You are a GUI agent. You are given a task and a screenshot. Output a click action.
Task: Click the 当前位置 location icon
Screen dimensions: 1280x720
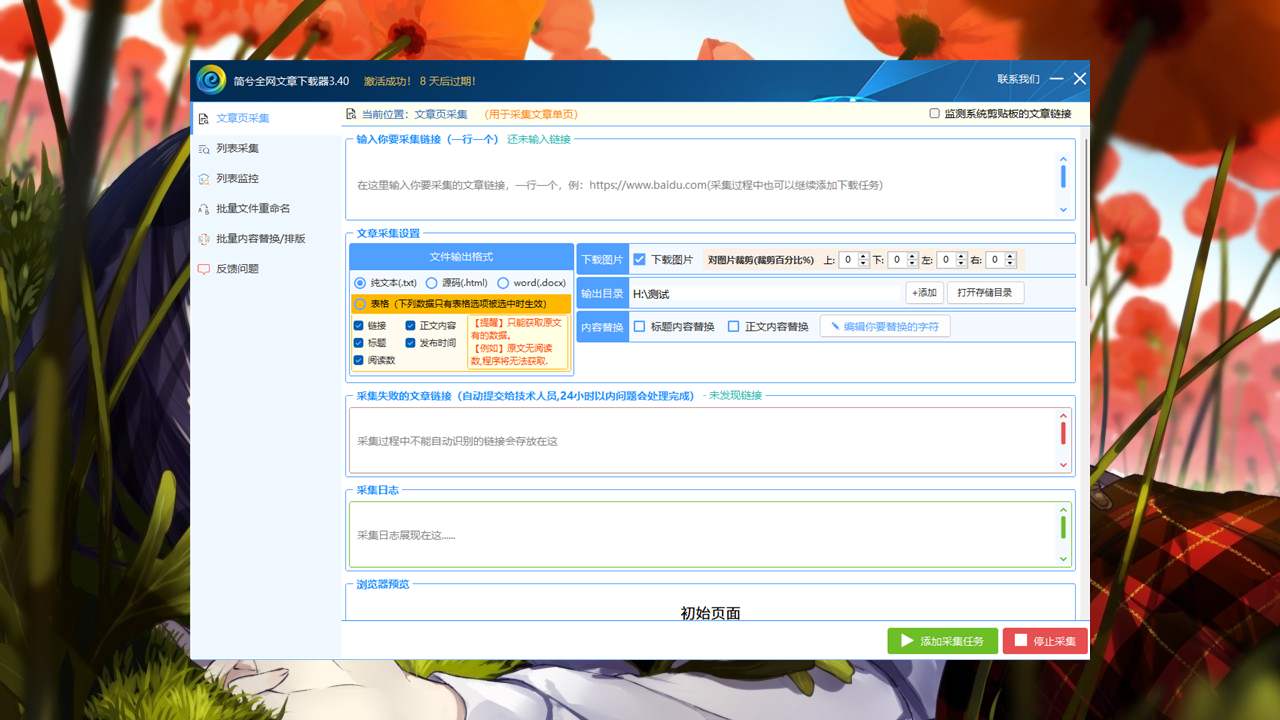click(351, 114)
